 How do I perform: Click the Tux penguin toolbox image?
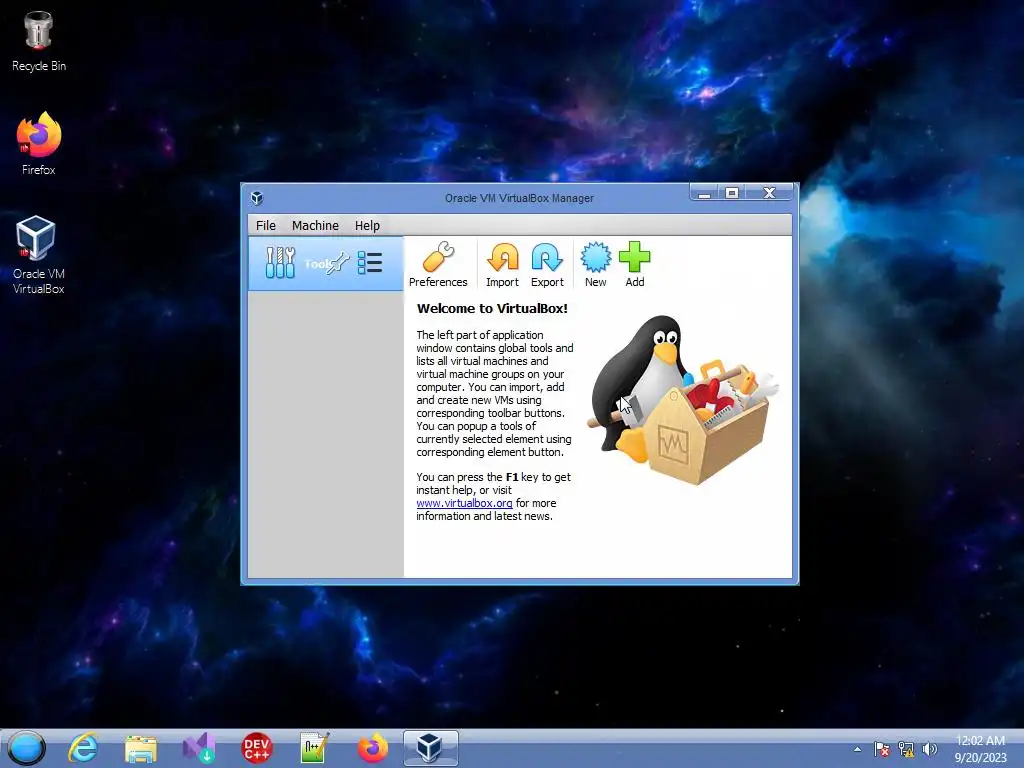pyautogui.click(x=682, y=400)
